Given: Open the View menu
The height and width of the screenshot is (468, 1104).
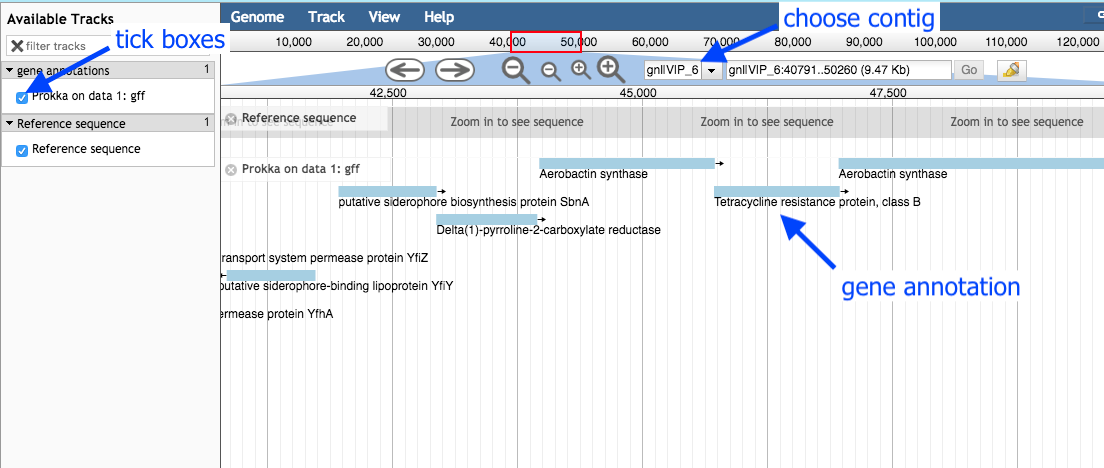Looking at the screenshot, I should click(384, 17).
